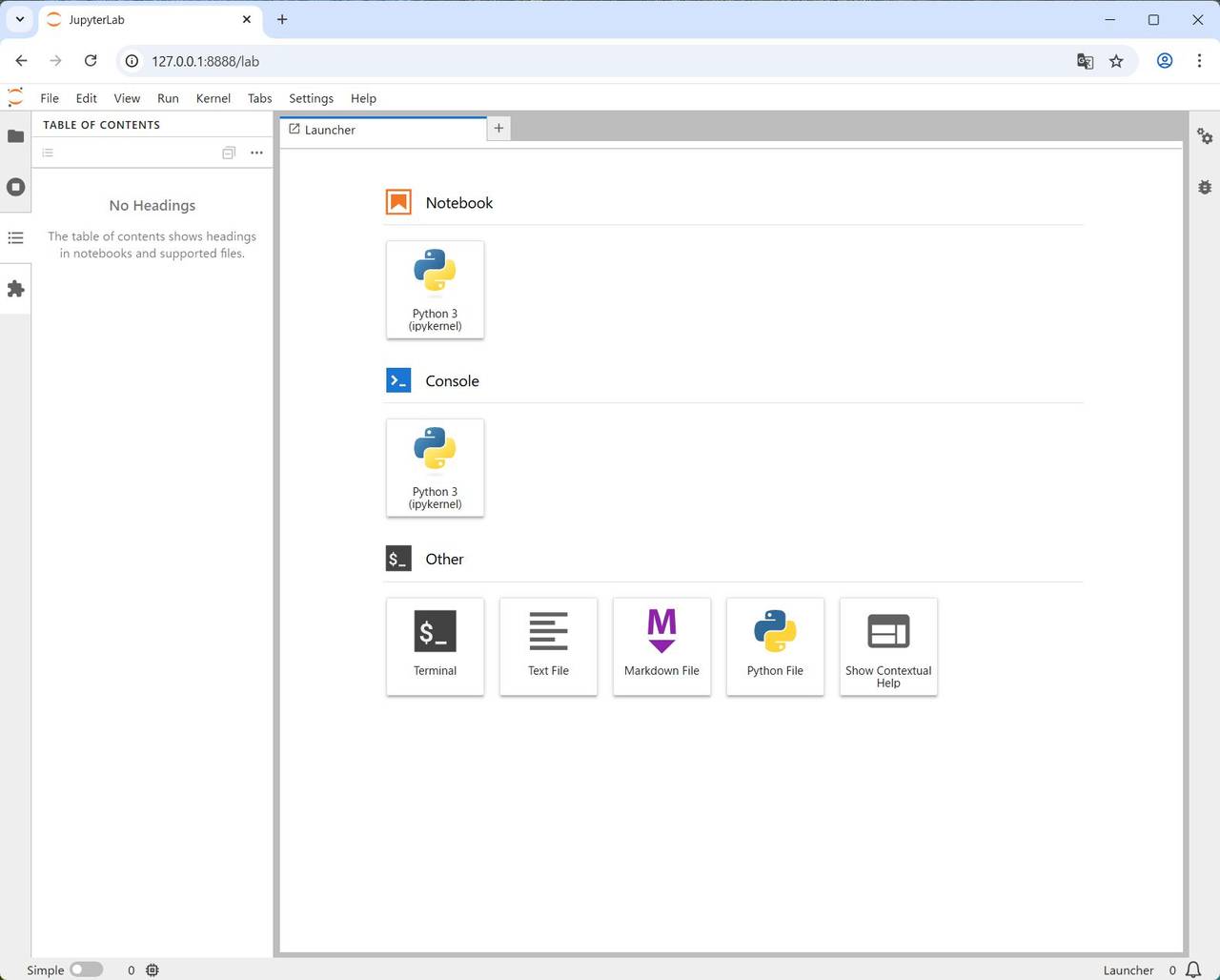The width and height of the screenshot is (1220, 980).
Task: Open Running Terminals and Kernels sidebar icon
Action: 15,187
